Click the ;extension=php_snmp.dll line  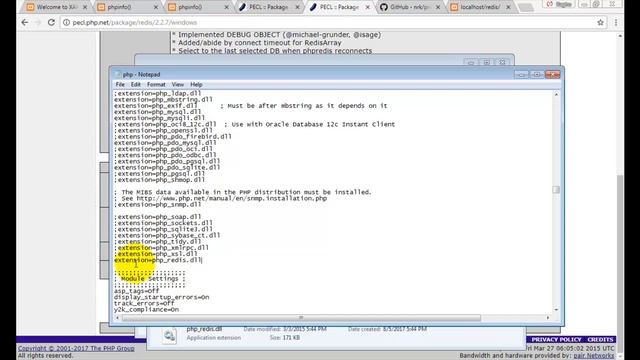158,204
